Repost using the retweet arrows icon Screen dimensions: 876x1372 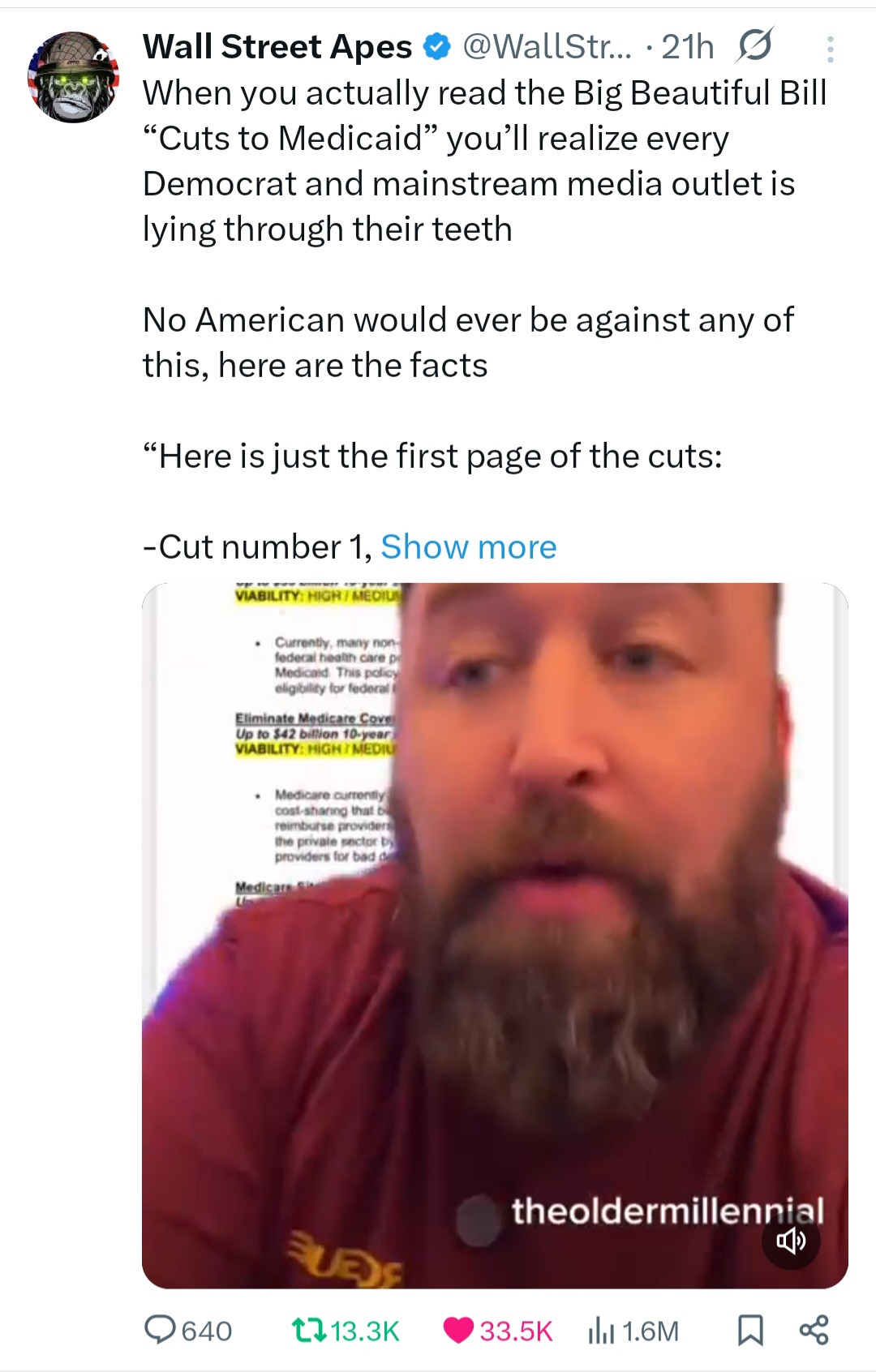pos(308,1330)
